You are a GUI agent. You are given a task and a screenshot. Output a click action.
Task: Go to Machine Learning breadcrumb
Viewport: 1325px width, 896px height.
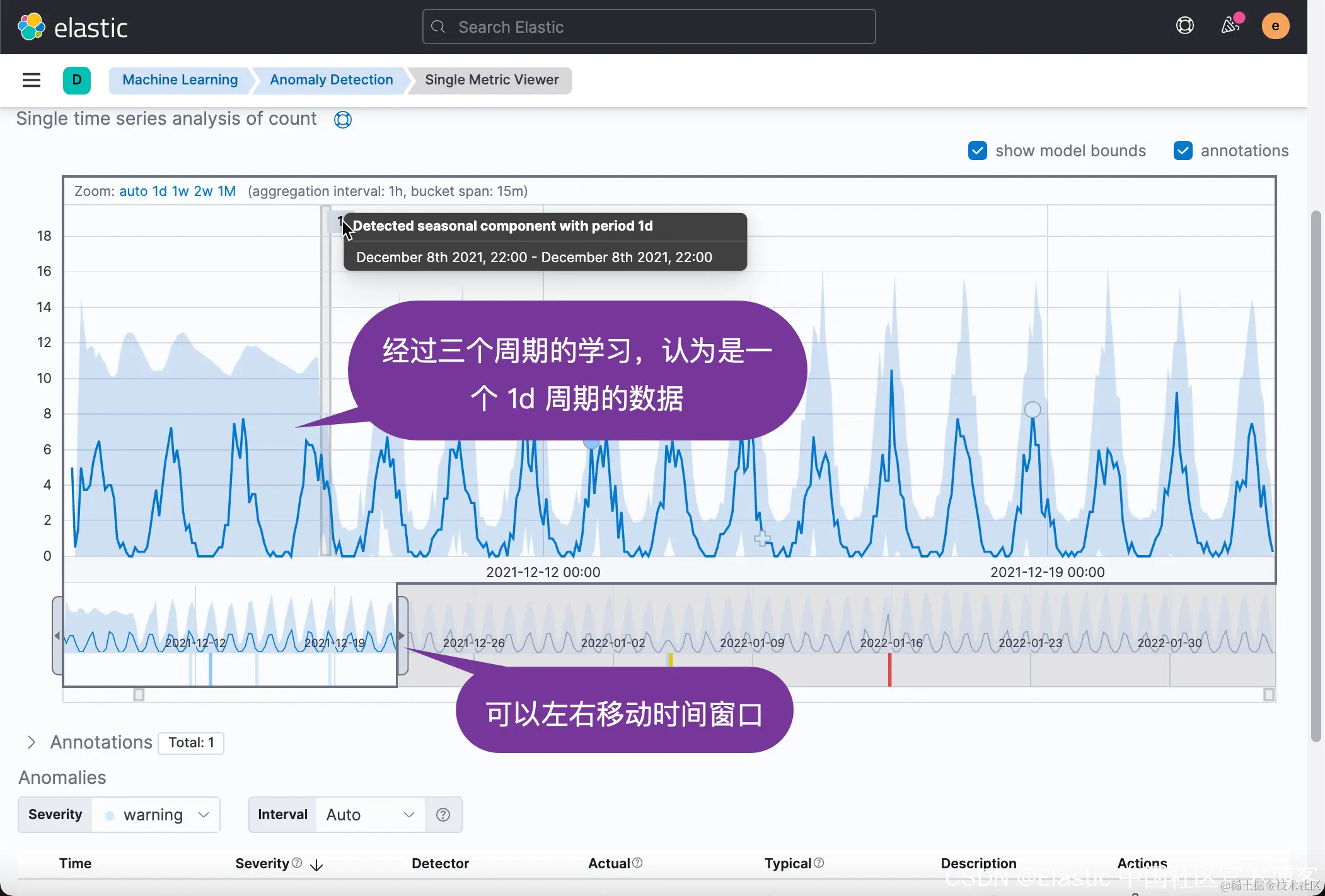tap(180, 80)
